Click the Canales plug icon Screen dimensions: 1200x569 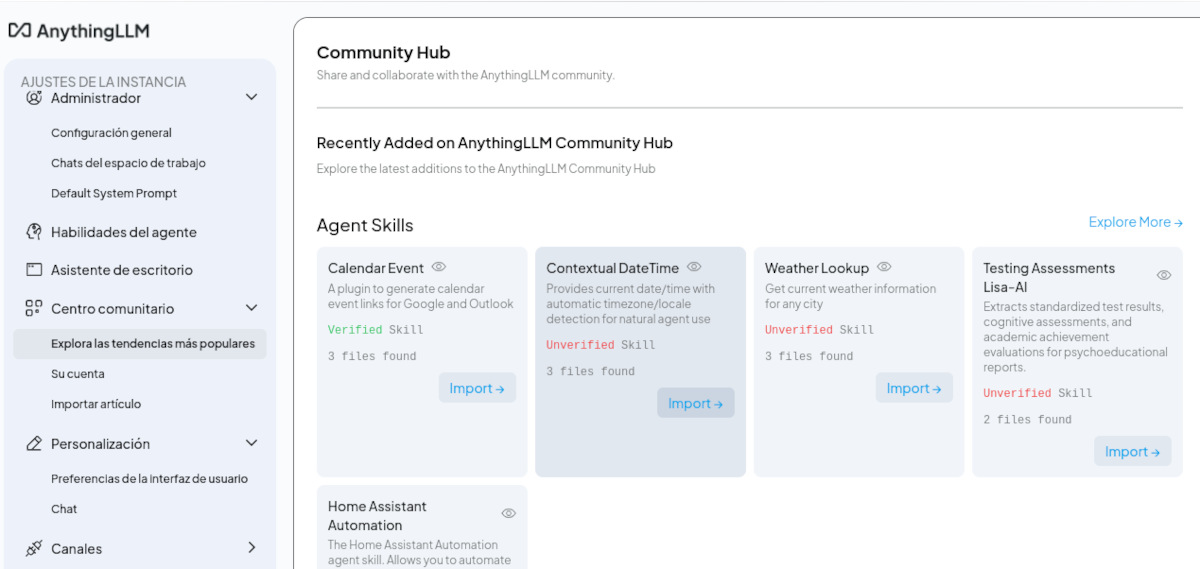click(34, 548)
